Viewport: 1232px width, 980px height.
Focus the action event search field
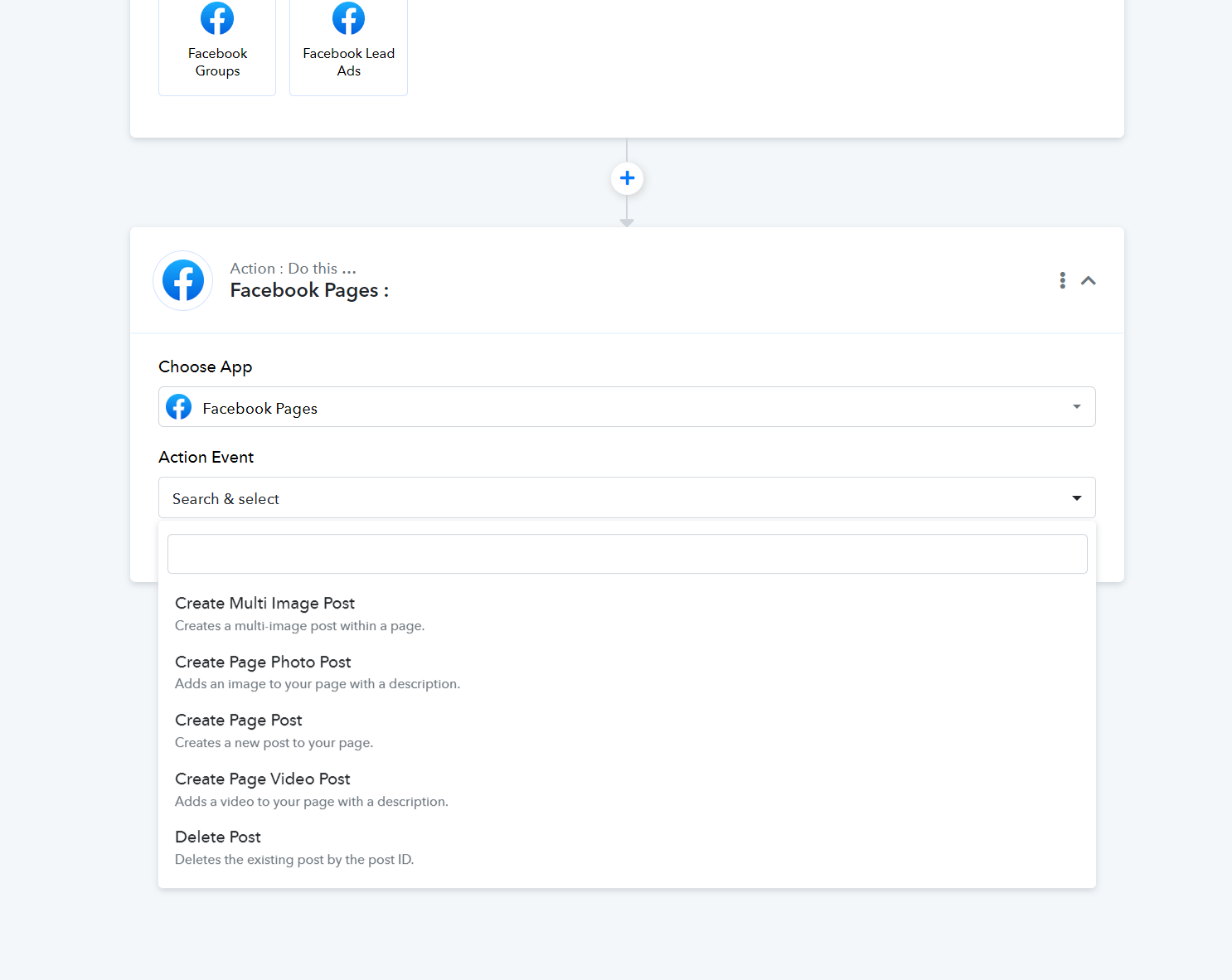pos(627,554)
